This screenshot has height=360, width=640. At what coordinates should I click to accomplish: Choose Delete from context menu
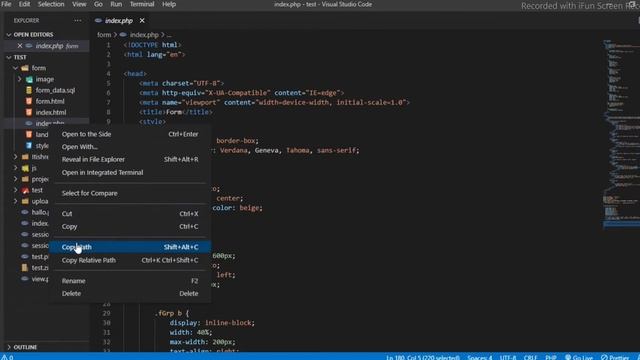pyautogui.click(x=130, y=293)
